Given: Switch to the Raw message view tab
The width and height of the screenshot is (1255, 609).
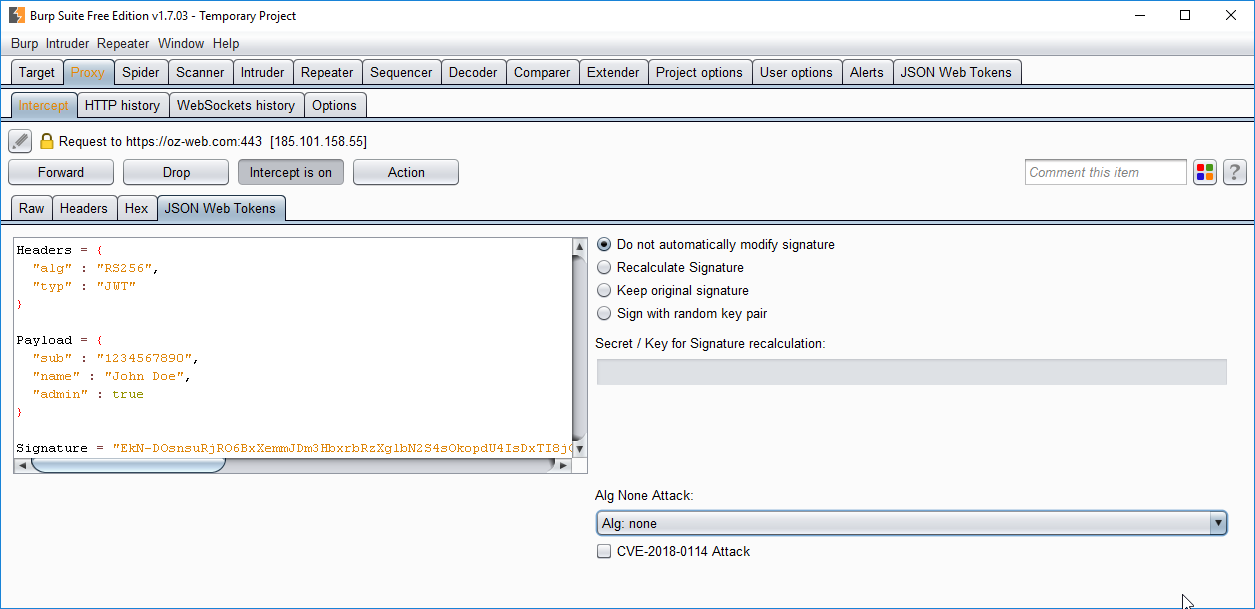Looking at the screenshot, I should (32, 208).
